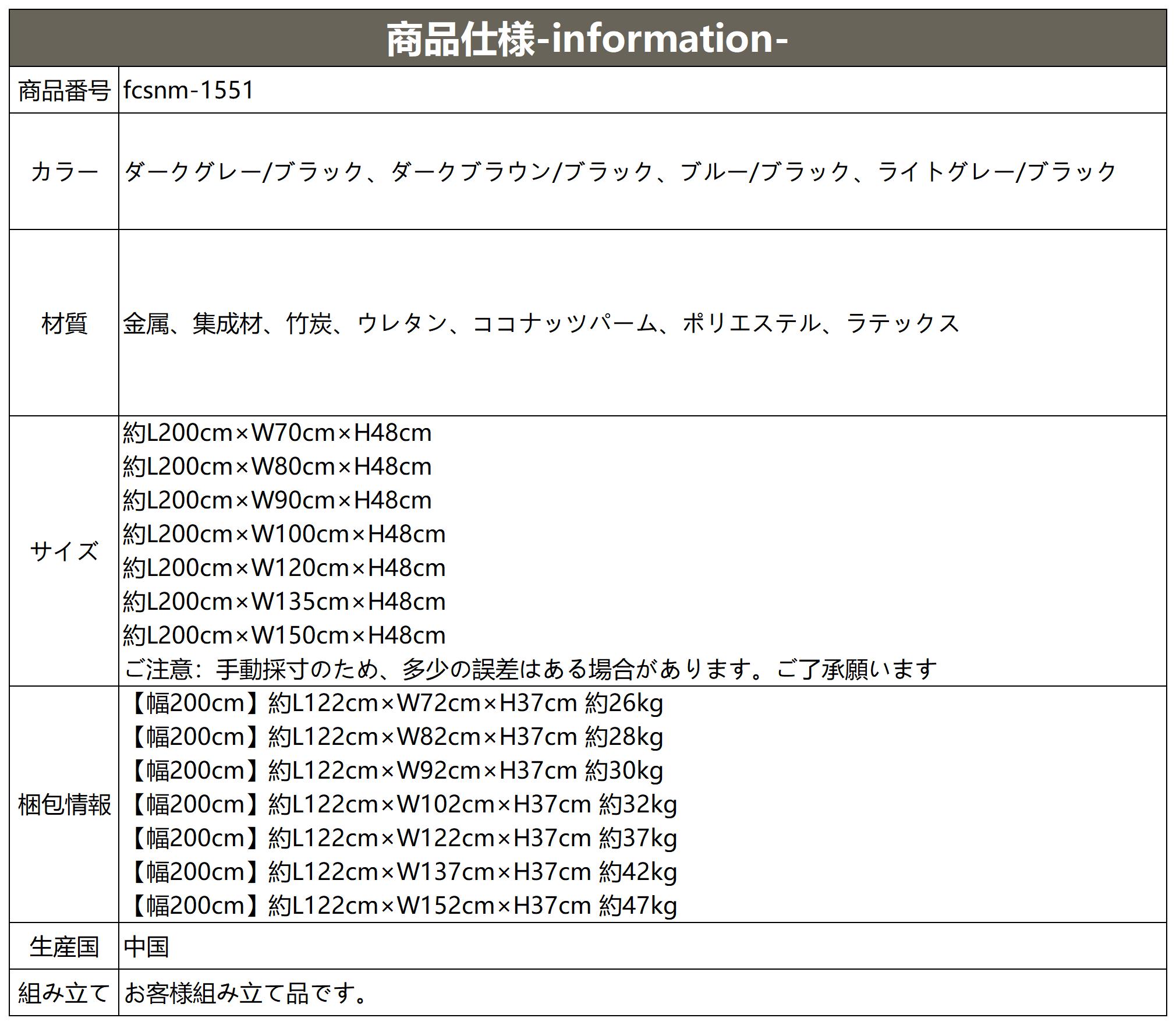Click the サイズ row label cell

point(64,551)
